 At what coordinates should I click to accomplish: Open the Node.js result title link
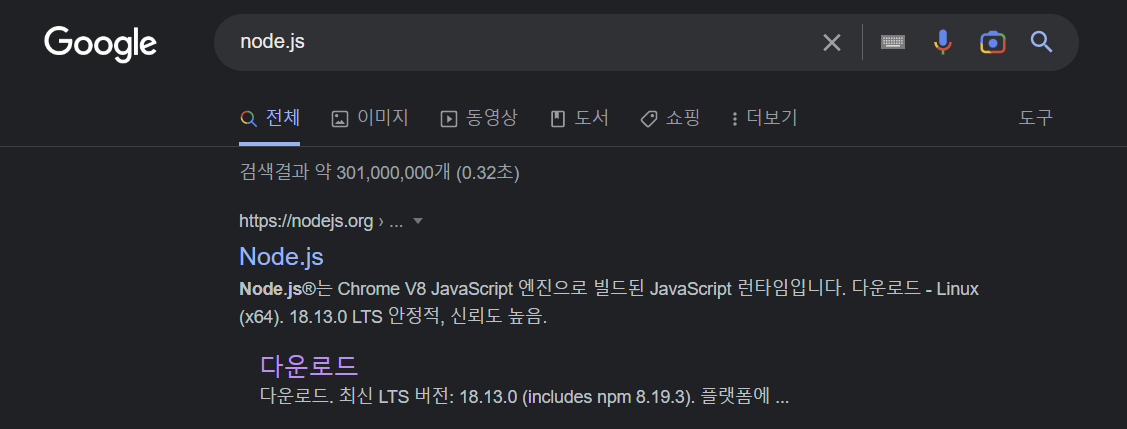(x=281, y=257)
